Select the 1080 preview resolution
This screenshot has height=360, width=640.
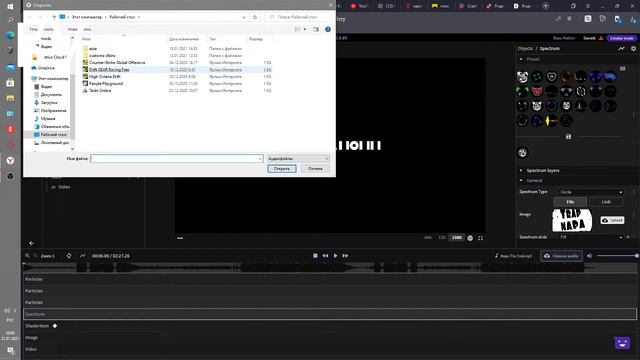coord(457,238)
